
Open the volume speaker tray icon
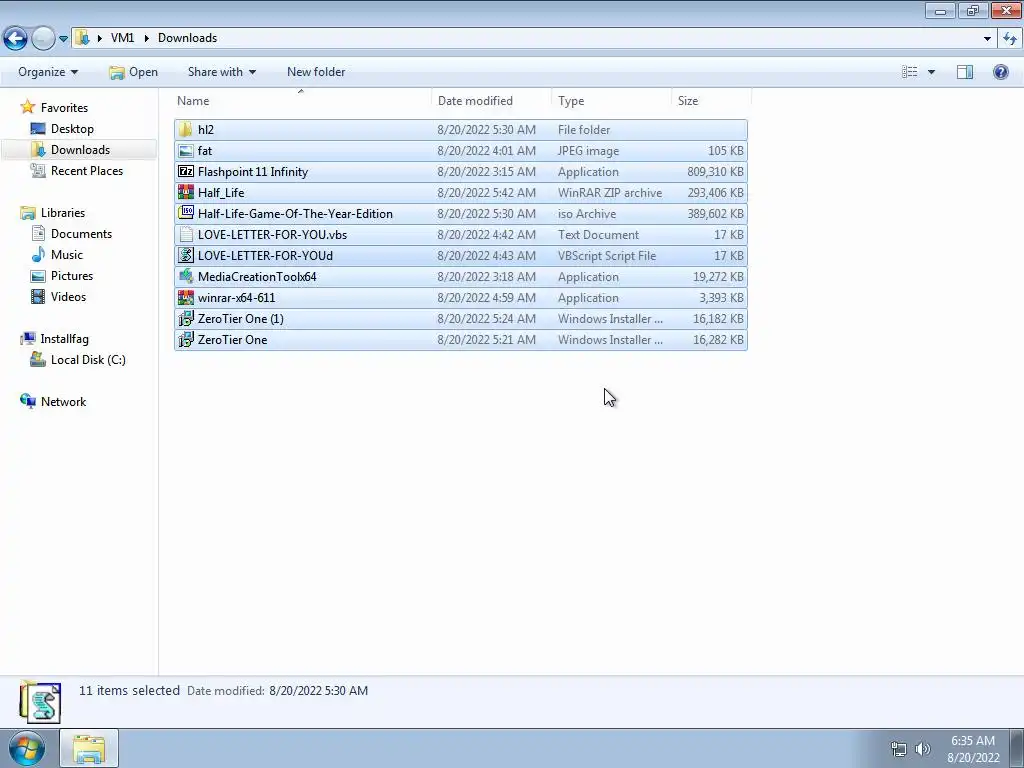pyautogui.click(x=922, y=748)
